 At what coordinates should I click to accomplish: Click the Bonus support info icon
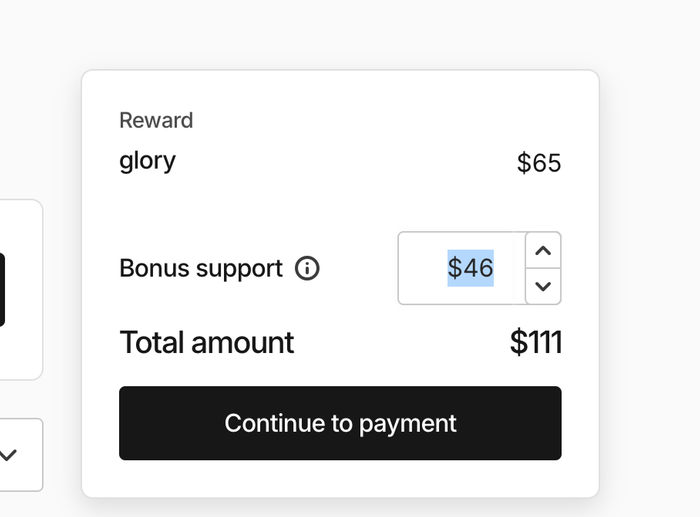(307, 268)
